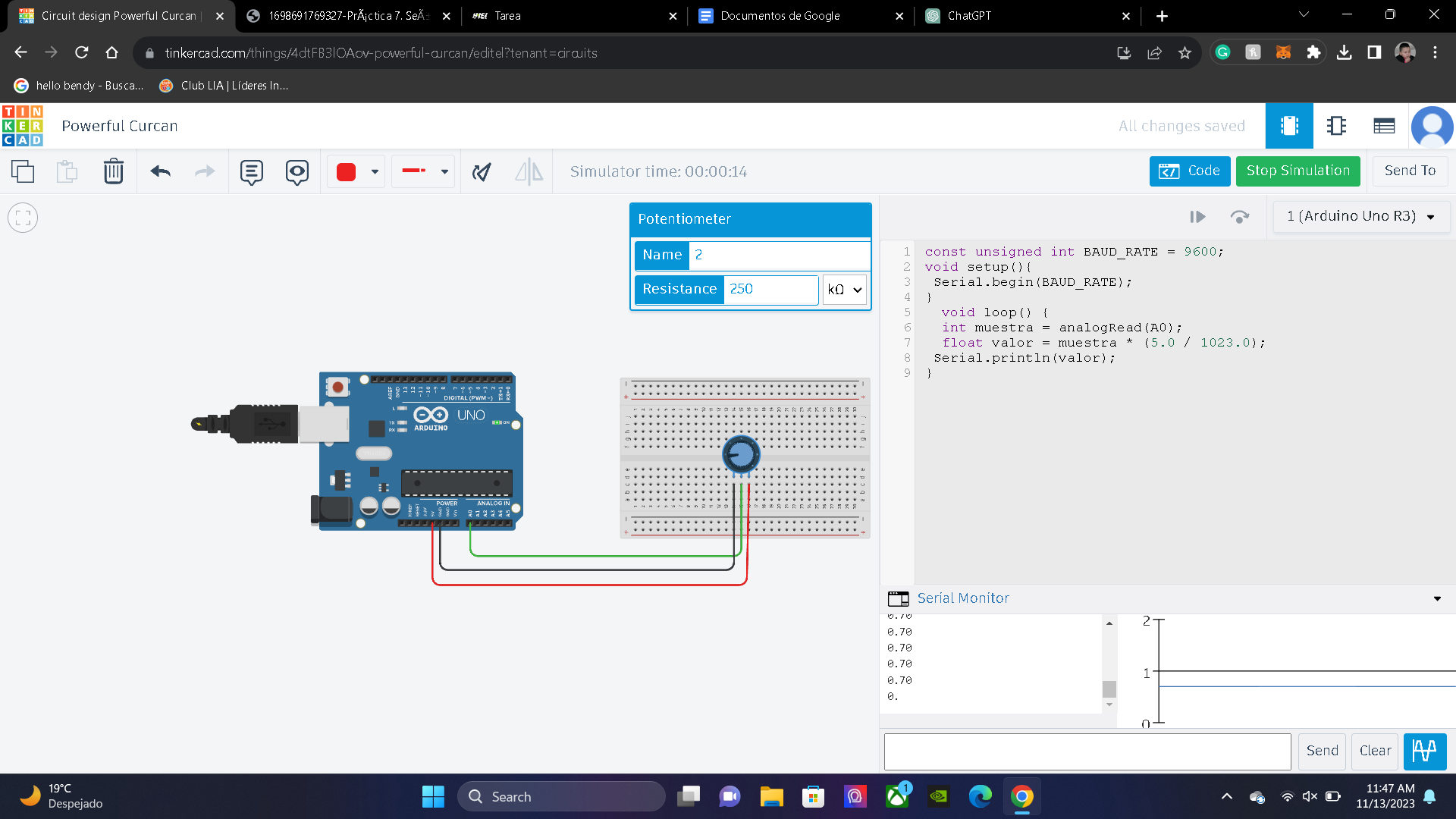Screen dimensions: 1456x819
Task: Toggle serial monitor graph button
Action: point(1424,751)
